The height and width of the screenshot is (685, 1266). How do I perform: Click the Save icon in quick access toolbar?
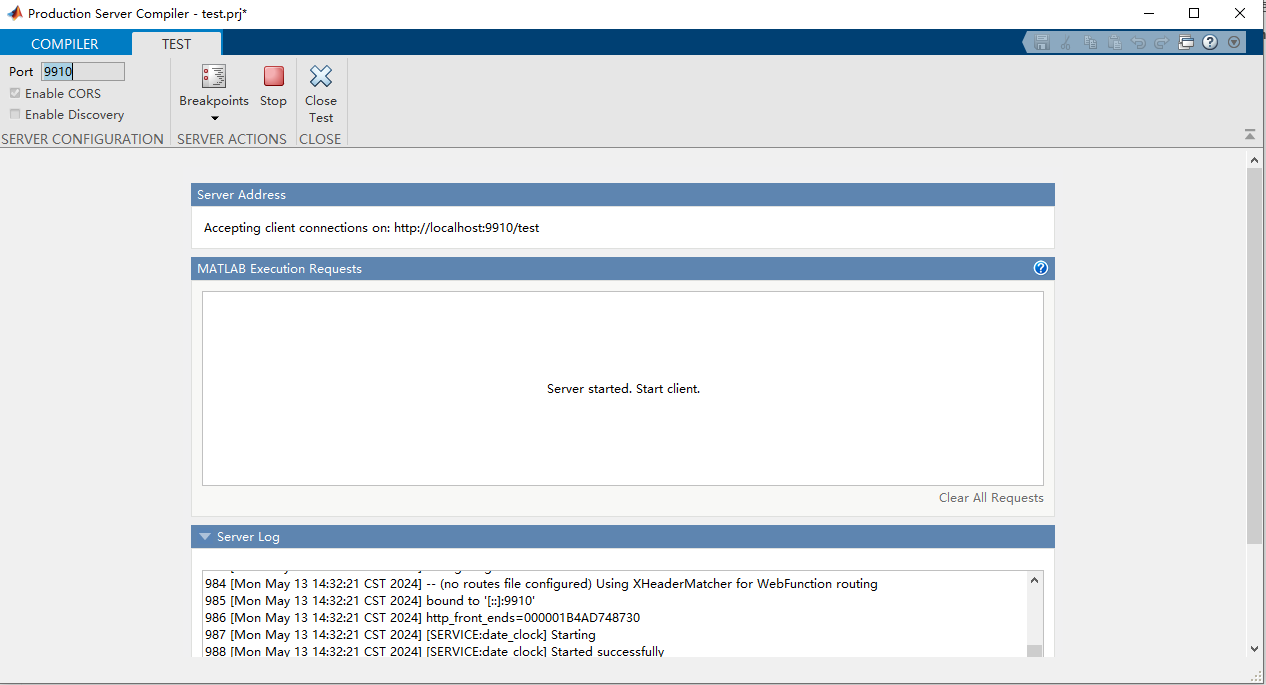[x=1042, y=43]
